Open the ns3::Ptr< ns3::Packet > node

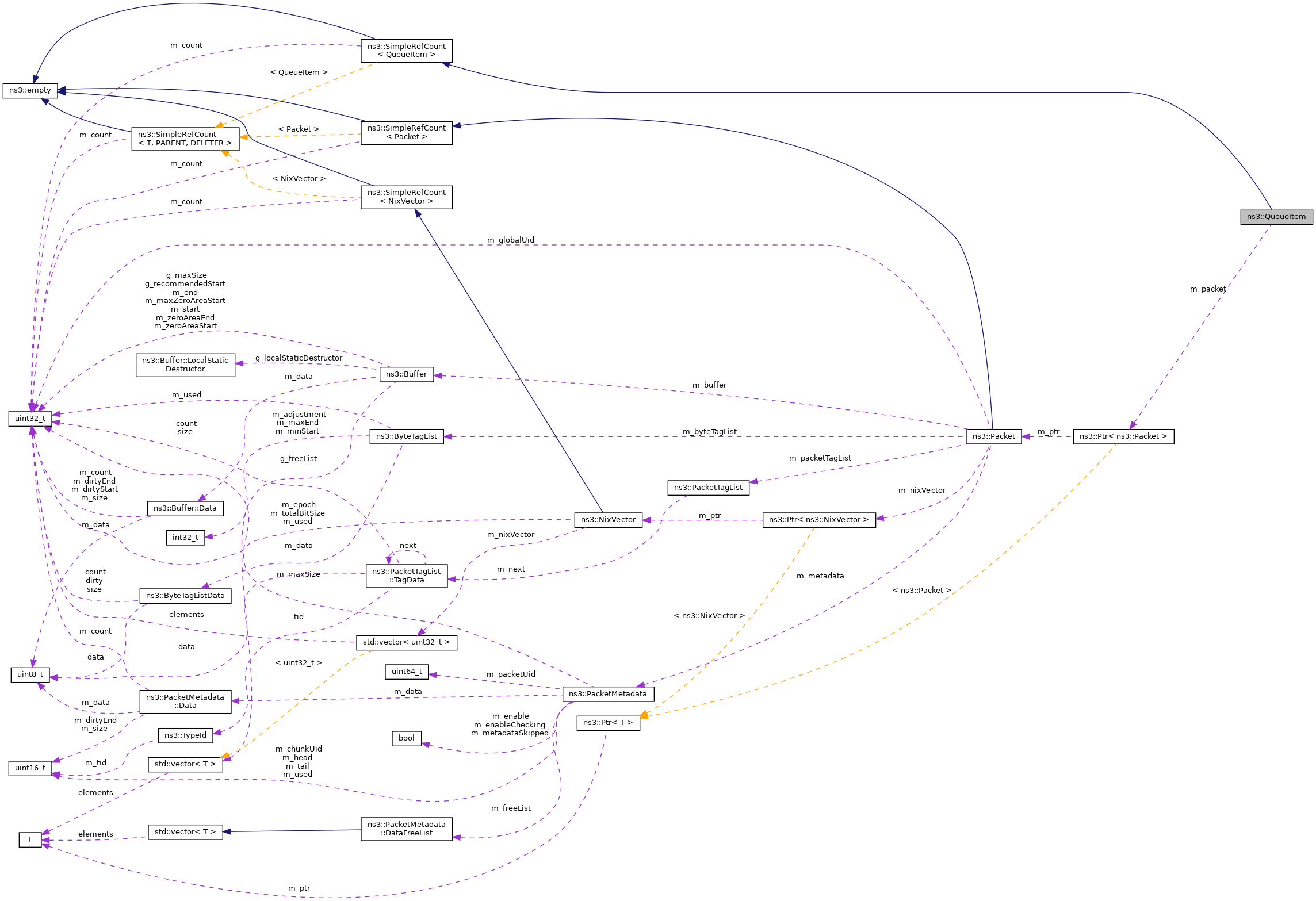[1123, 436]
